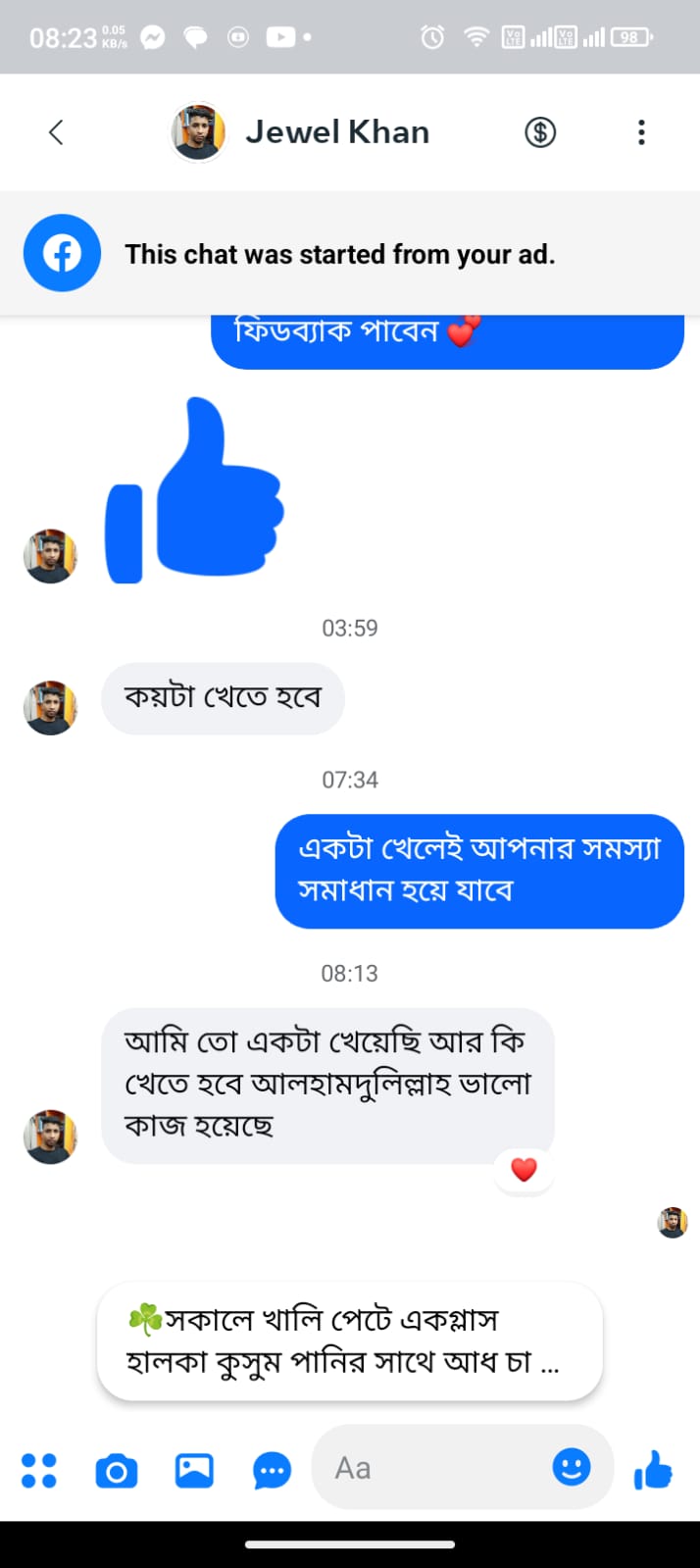This screenshot has height=1568, width=700.
Task: Tap the blue 'একটা খেলেই' reply bubble
Action: [x=478, y=870]
